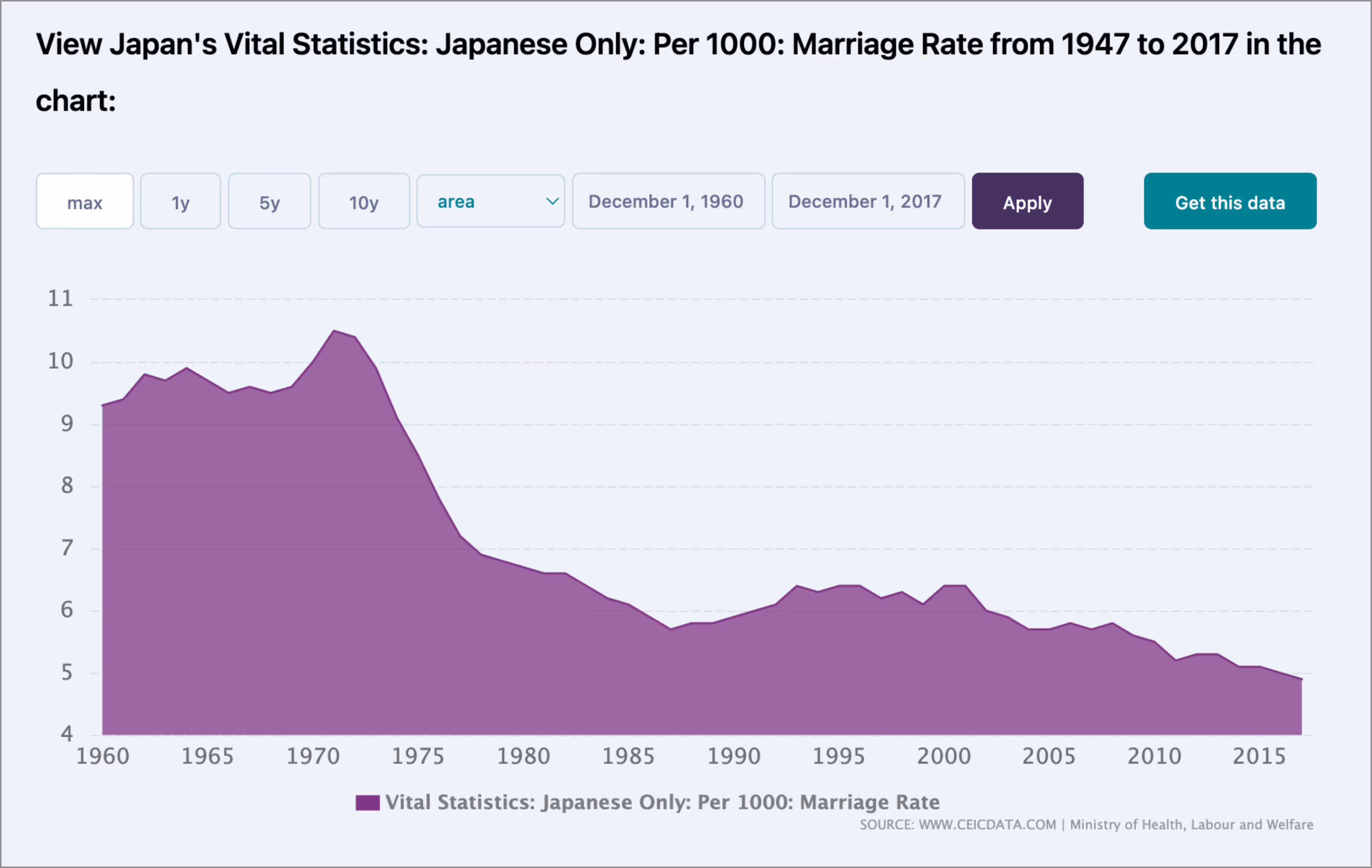Click the 11 value on the y-axis
This screenshot has width=1372, height=868.
click(x=61, y=298)
